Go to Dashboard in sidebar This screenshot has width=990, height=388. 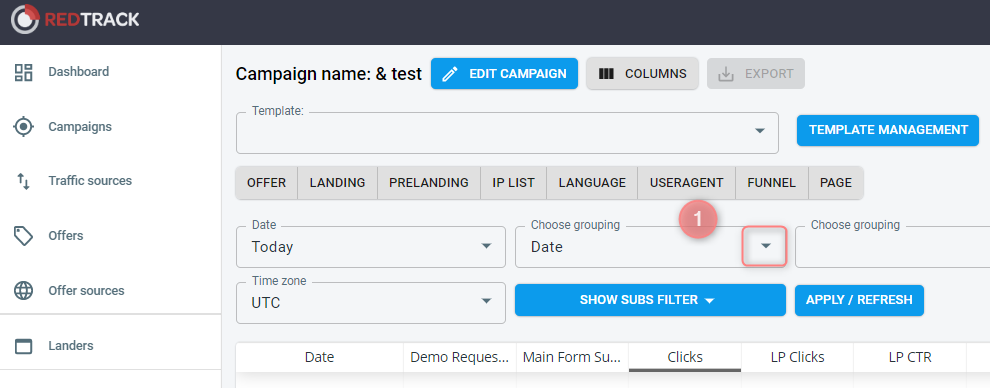pyautogui.click(x=79, y=72)
